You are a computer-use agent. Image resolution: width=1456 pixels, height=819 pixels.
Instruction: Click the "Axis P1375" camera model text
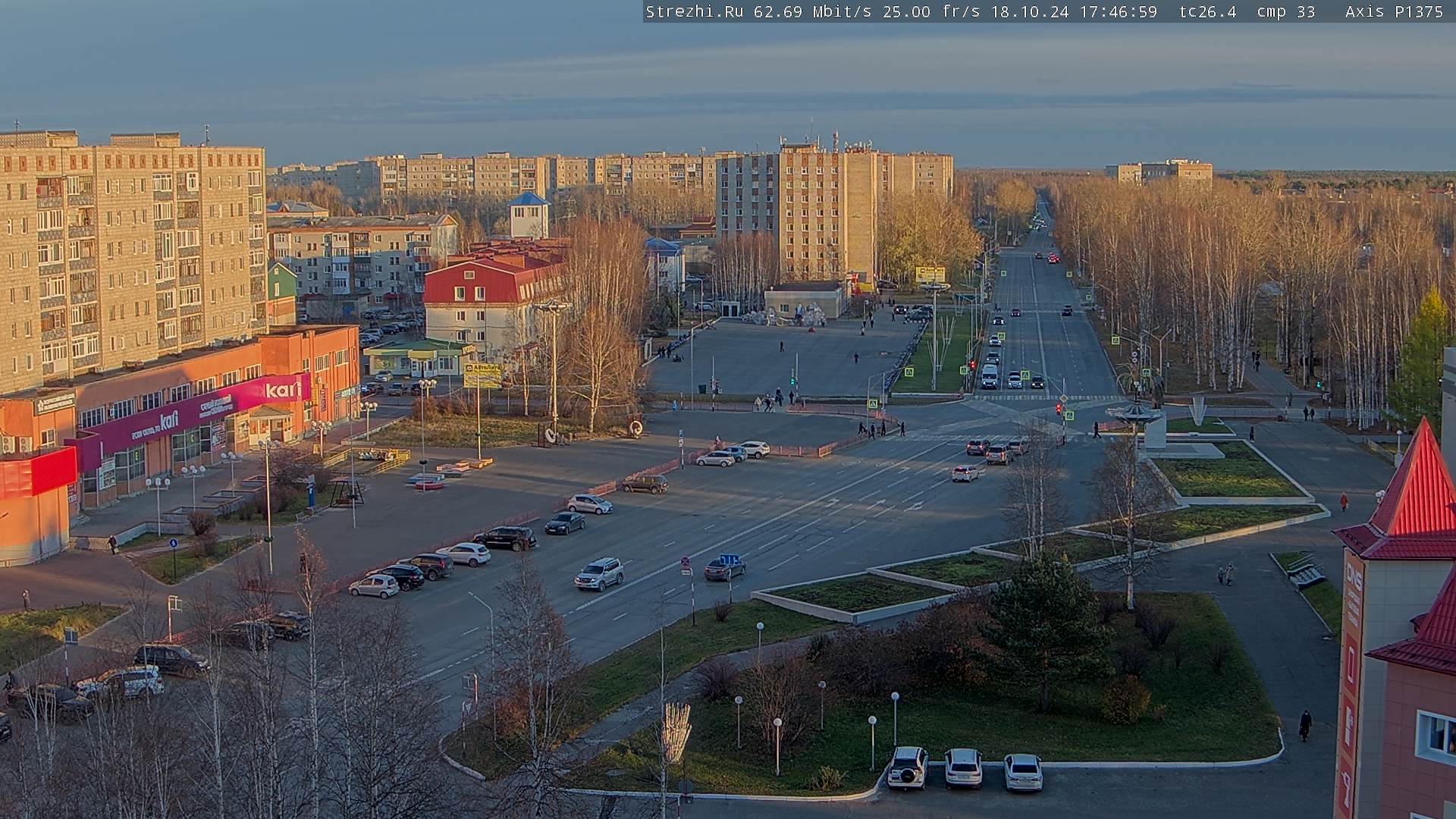coord(1394,11)
